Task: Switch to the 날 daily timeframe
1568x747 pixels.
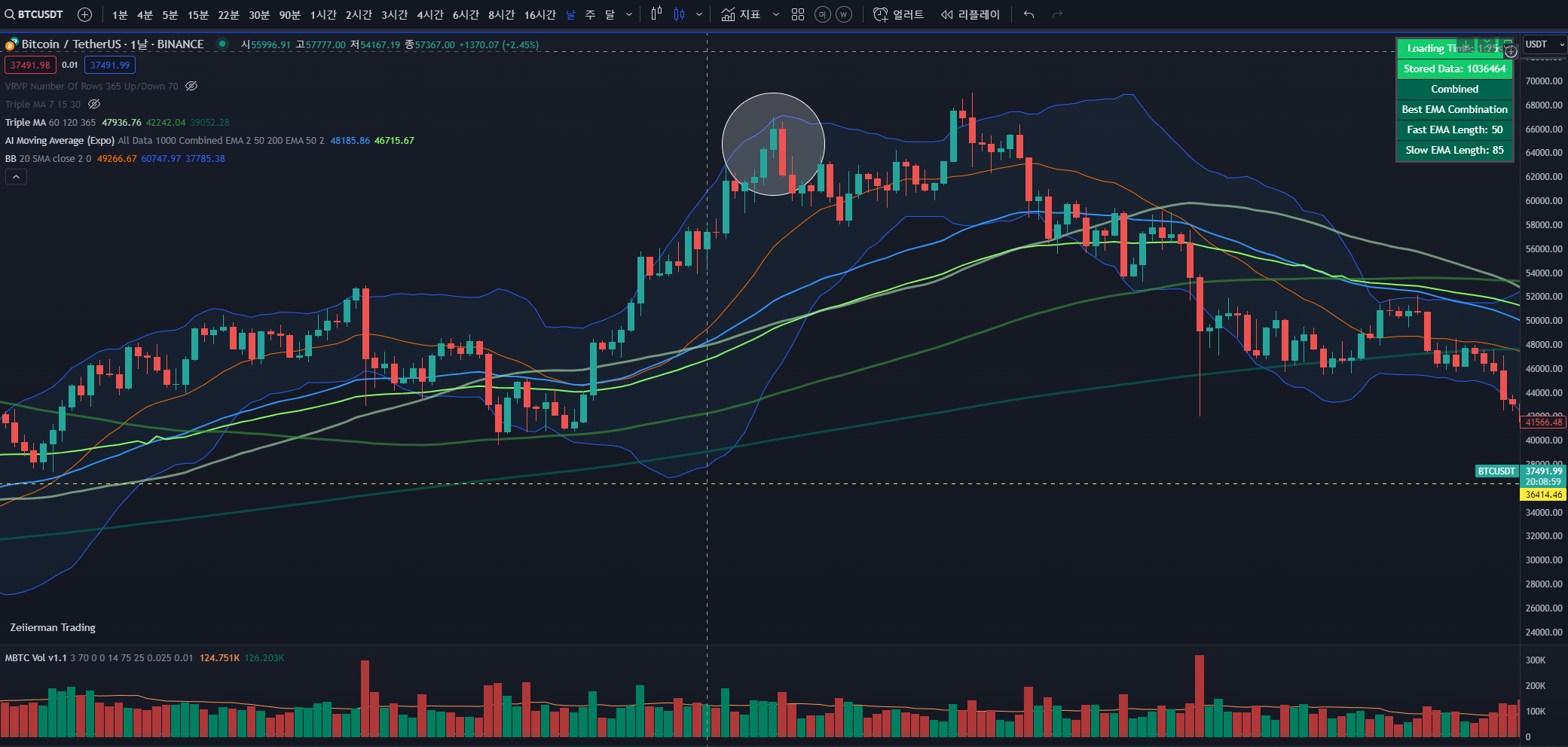Action: (x=570, y=15)
